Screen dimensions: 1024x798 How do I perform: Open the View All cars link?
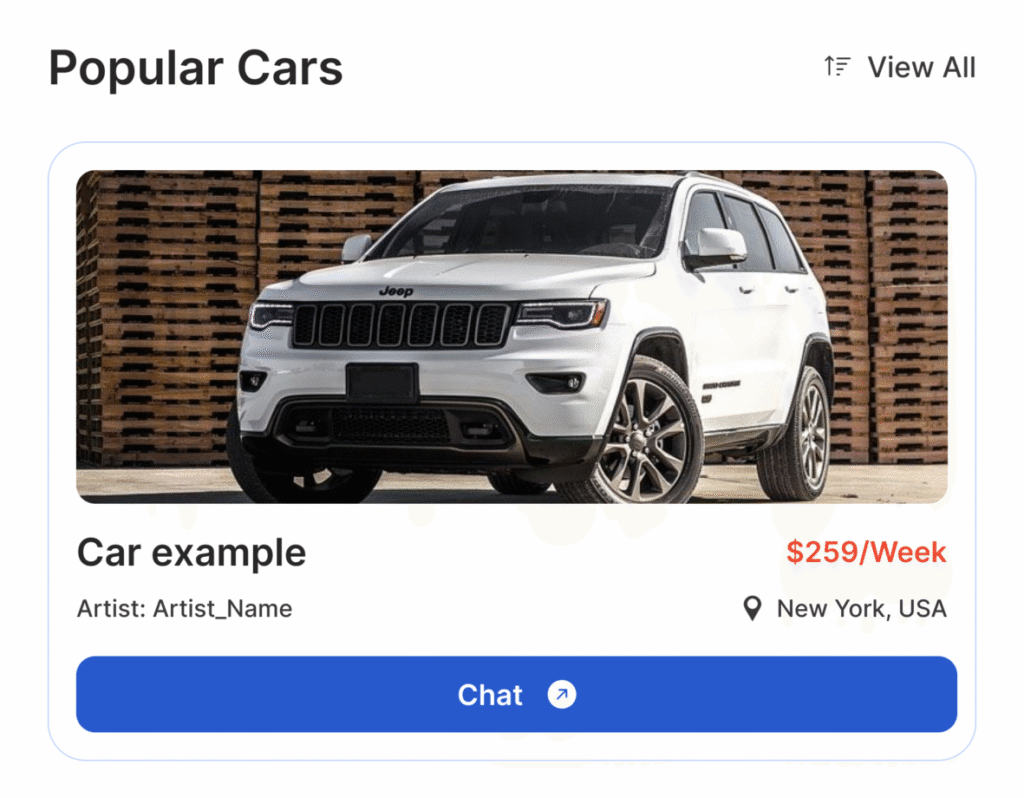point(921,67)
